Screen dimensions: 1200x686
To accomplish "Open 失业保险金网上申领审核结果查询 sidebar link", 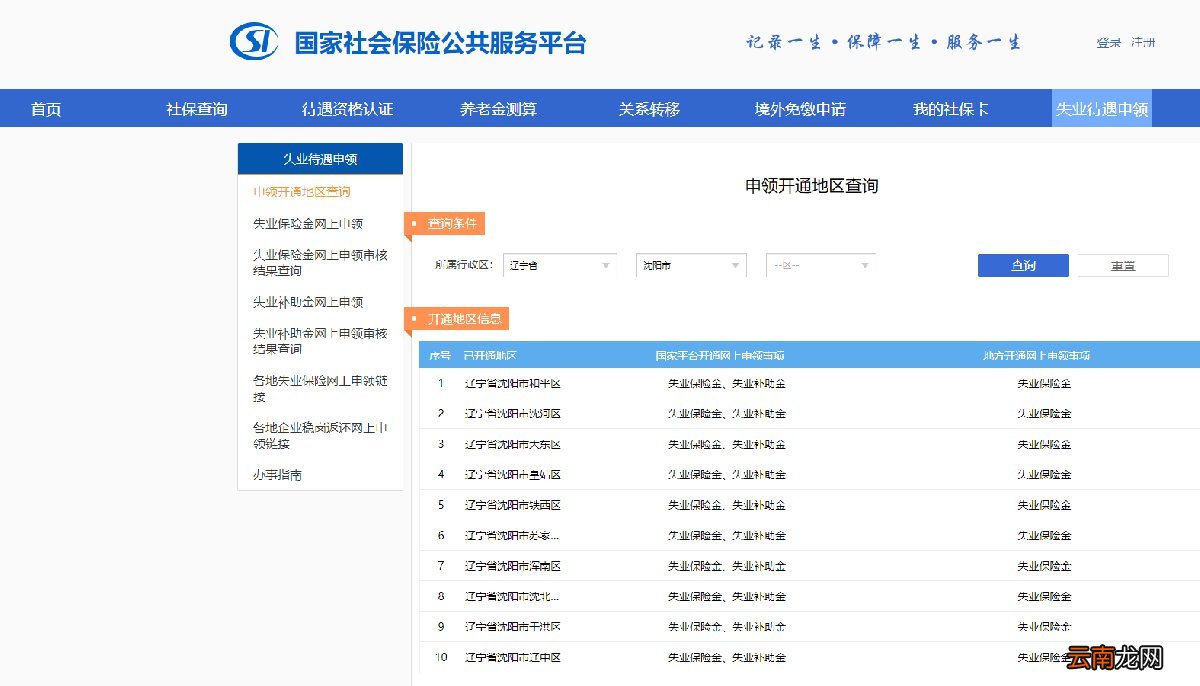I will pyautogui.click(x=320, y=263).
